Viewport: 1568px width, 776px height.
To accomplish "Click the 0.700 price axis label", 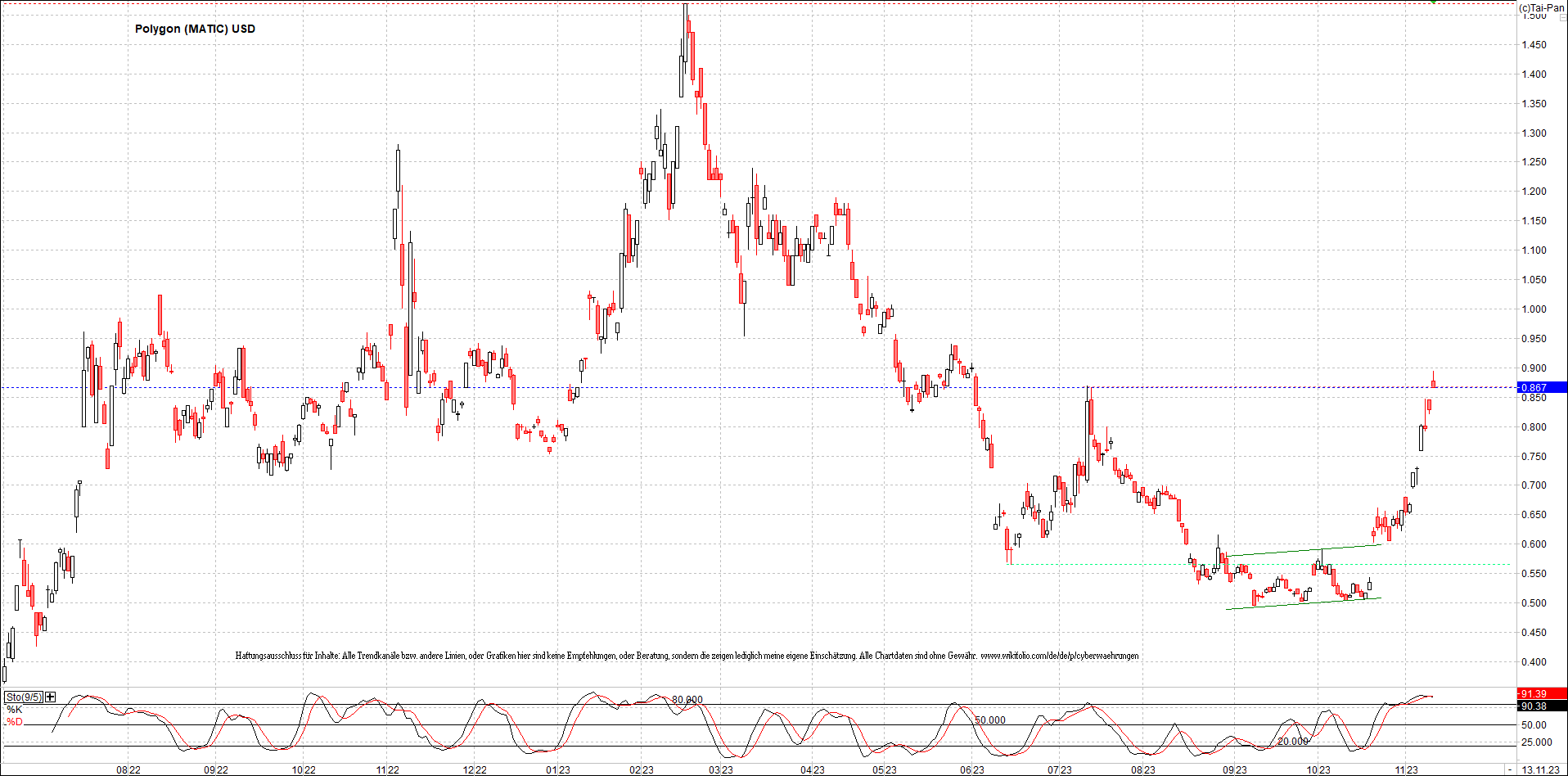I will [x=1534, y=485].
